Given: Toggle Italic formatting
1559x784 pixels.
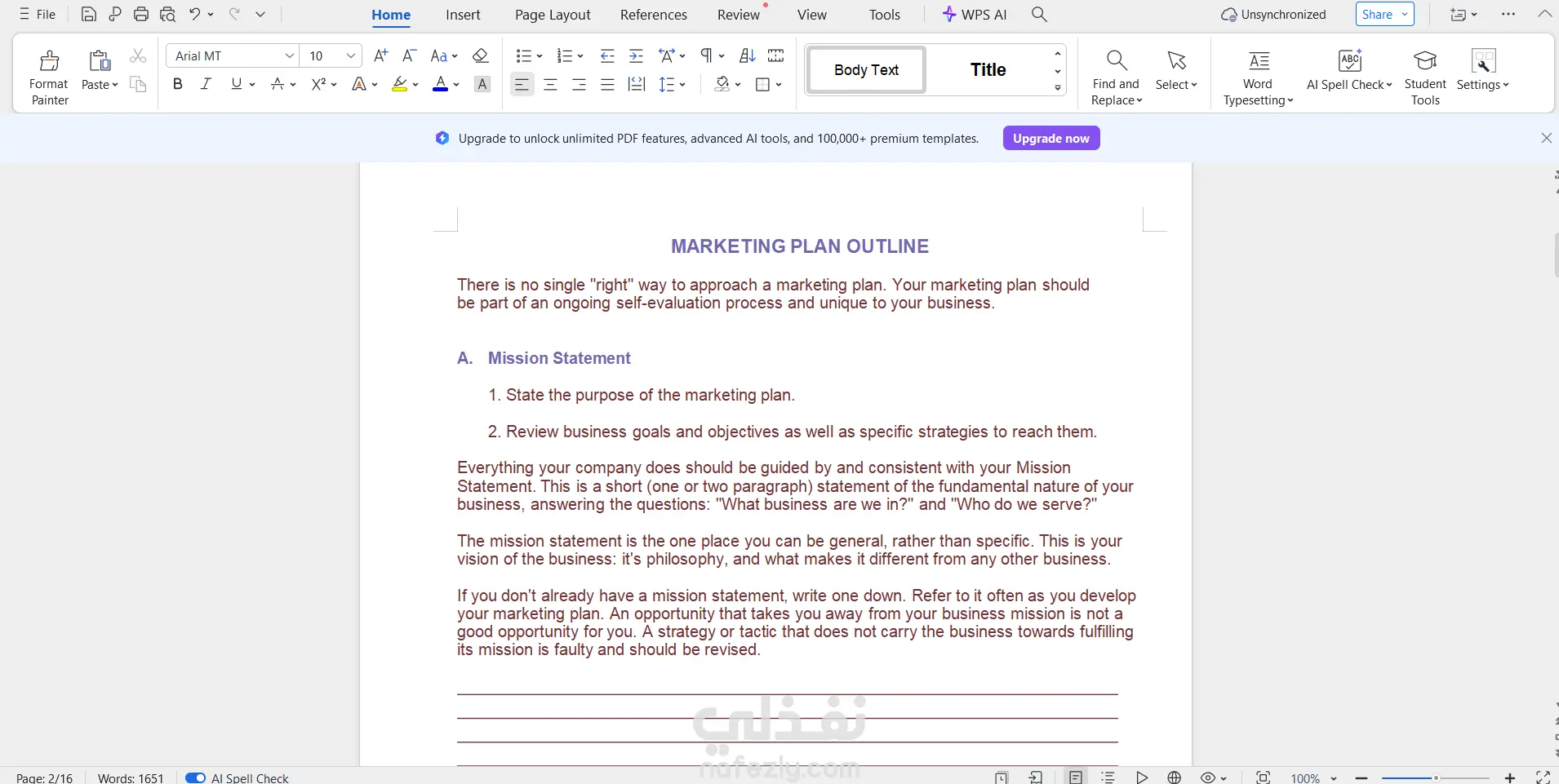Looking at the screenshot, I should (x=206, y=84).
